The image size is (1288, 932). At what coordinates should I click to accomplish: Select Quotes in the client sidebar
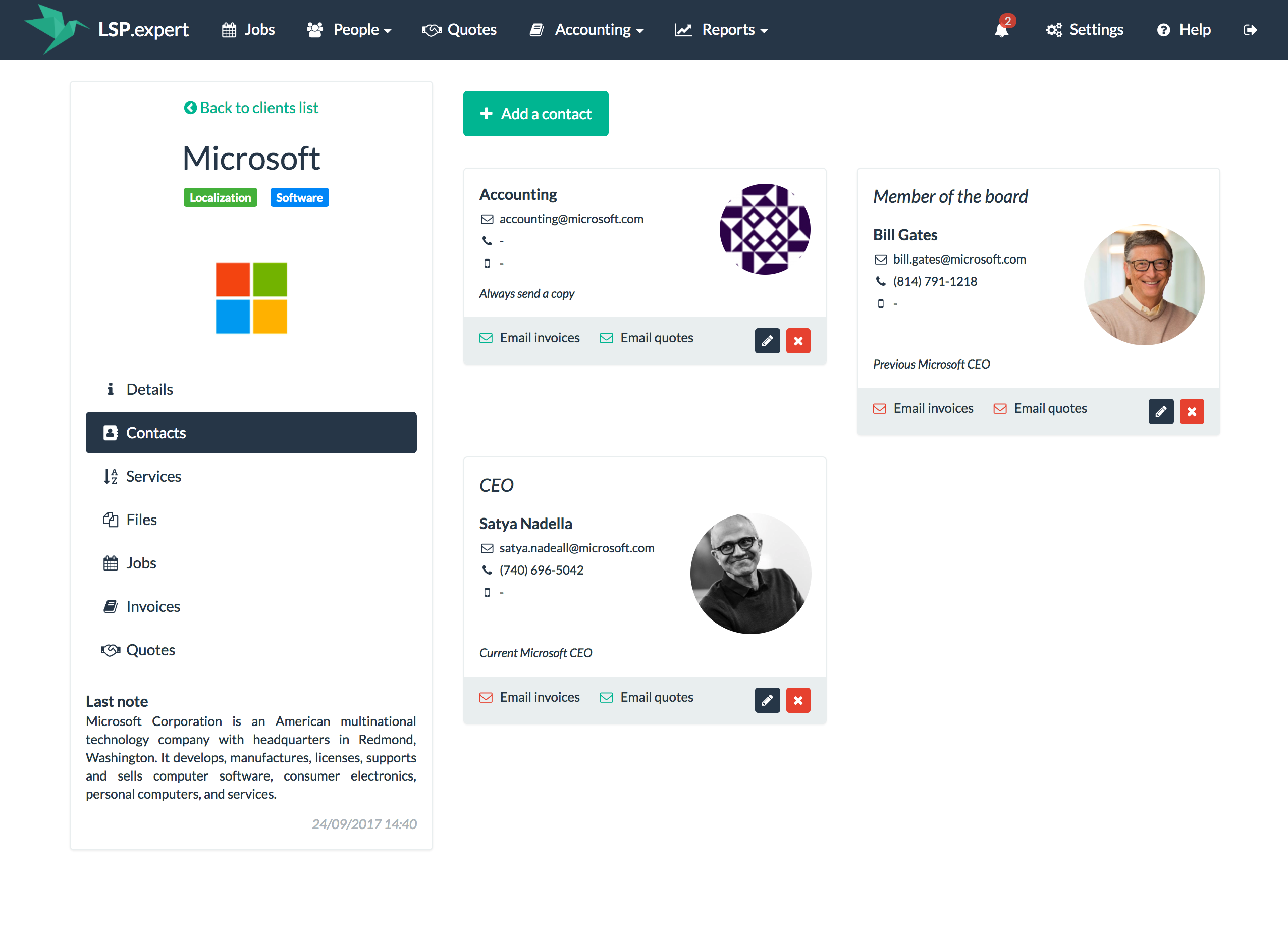(x=251, y=650)
